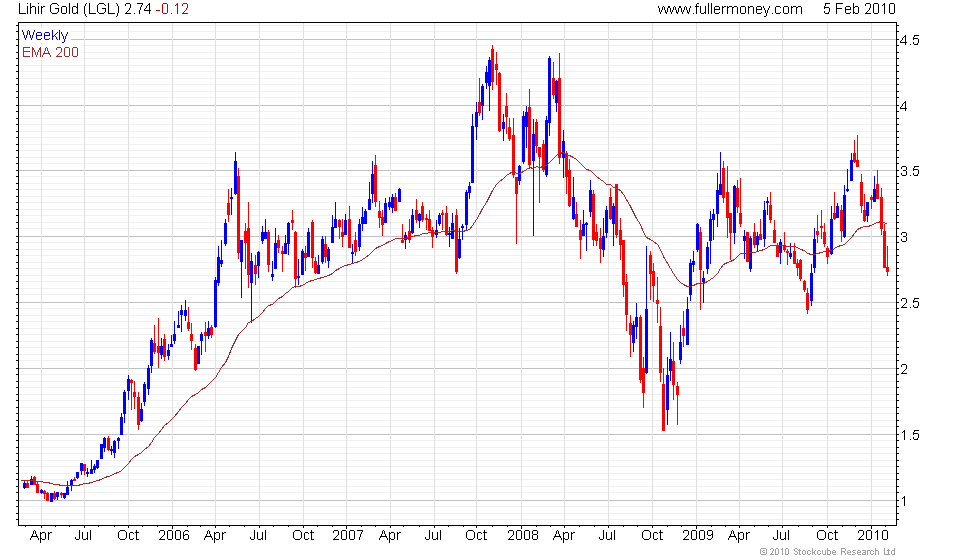
Task: Click the Weekly legend label
Action: (x=44, y=36)
